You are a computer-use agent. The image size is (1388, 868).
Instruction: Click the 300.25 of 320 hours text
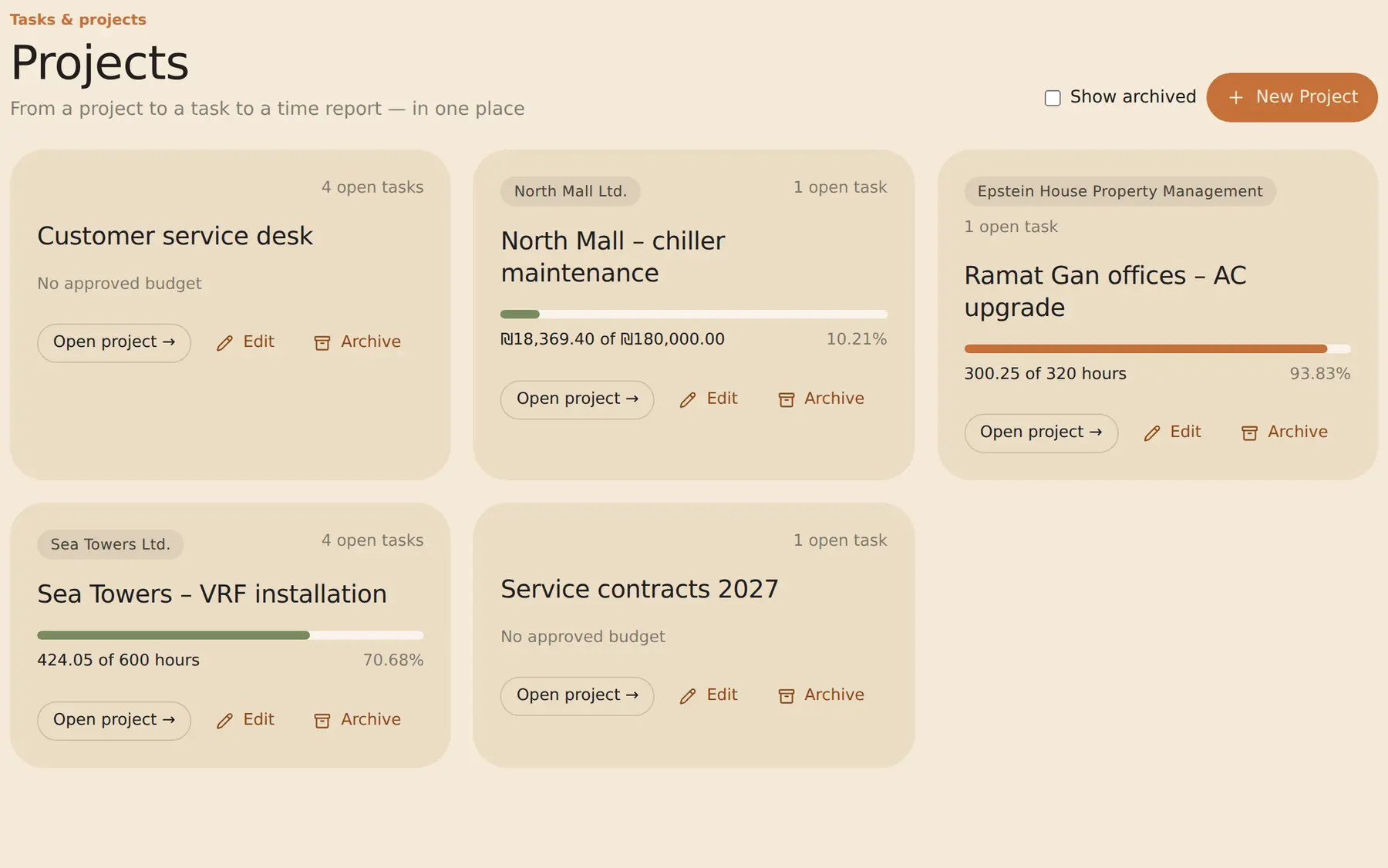(1046, 374)
